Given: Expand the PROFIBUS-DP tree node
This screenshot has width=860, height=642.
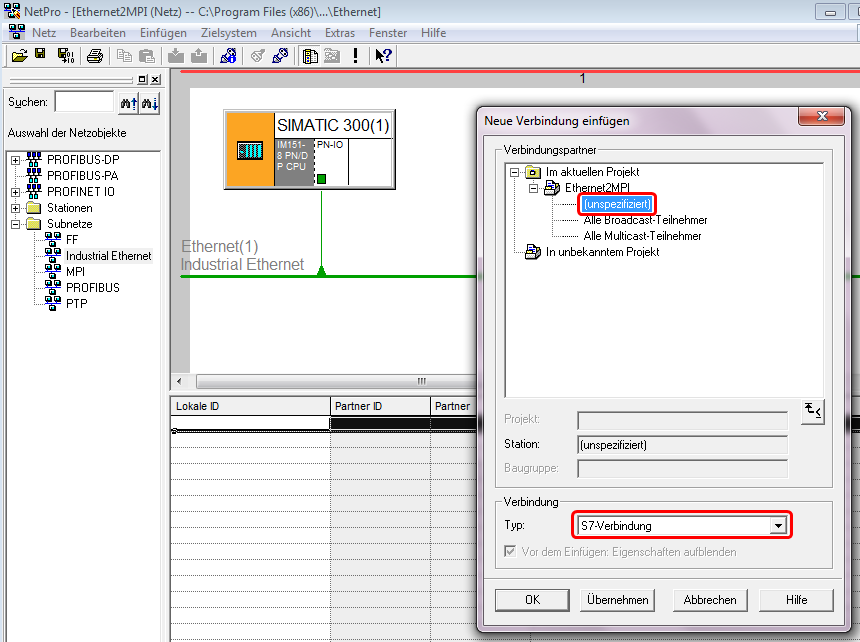Looking at the screenshot, I should tap(15, 160).
